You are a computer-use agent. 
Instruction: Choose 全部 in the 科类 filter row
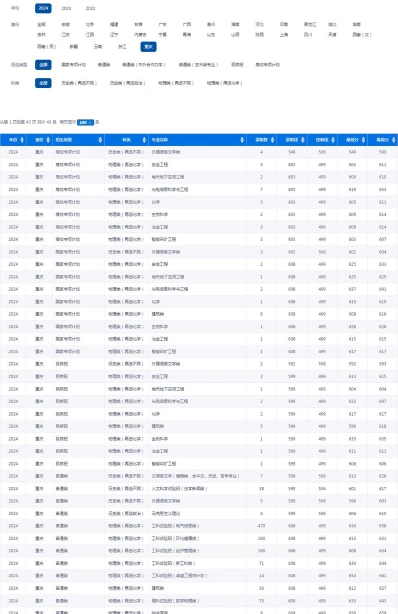tap(43, 83)
